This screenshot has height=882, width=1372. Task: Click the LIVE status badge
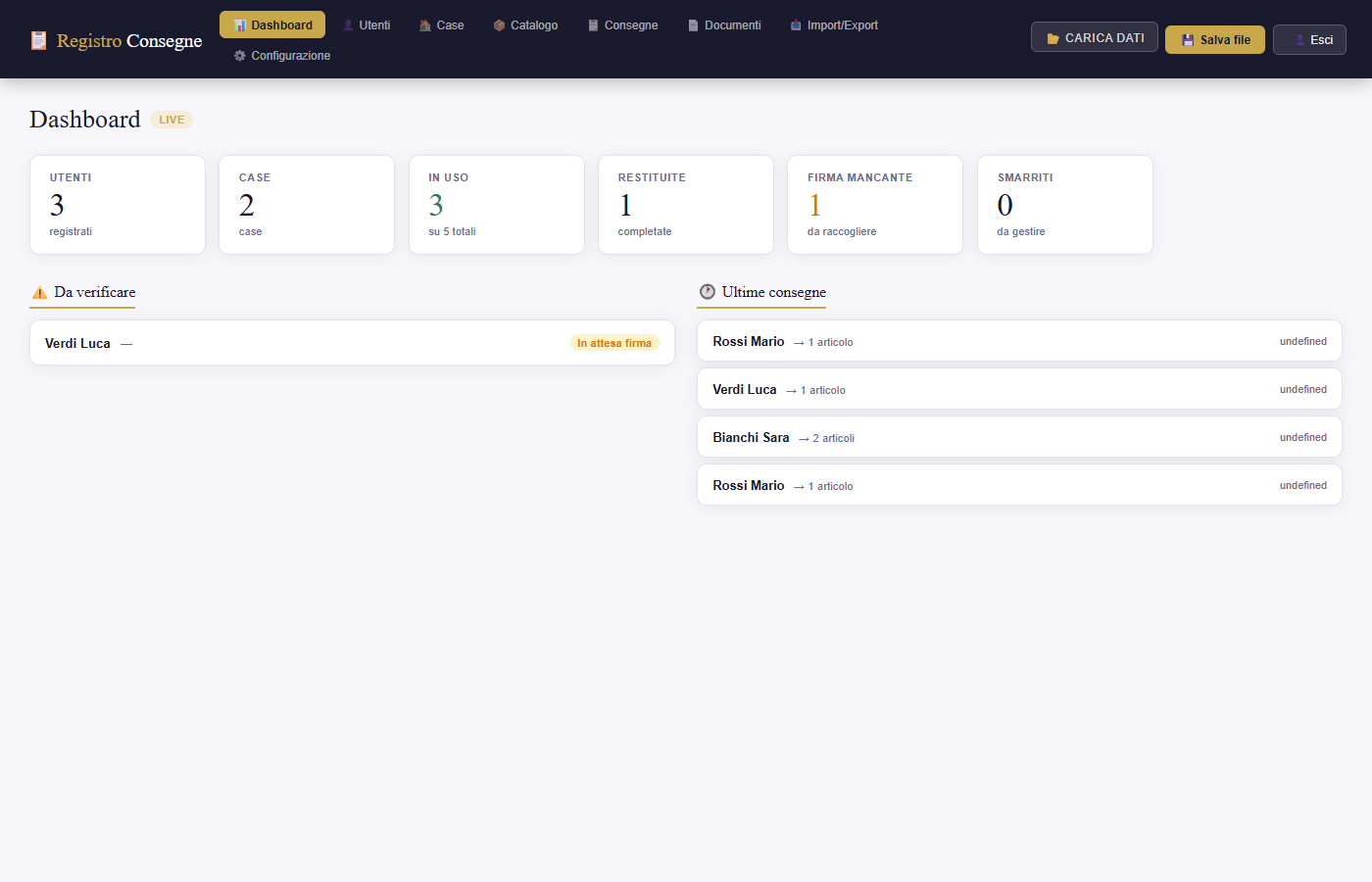coord(171,120)
